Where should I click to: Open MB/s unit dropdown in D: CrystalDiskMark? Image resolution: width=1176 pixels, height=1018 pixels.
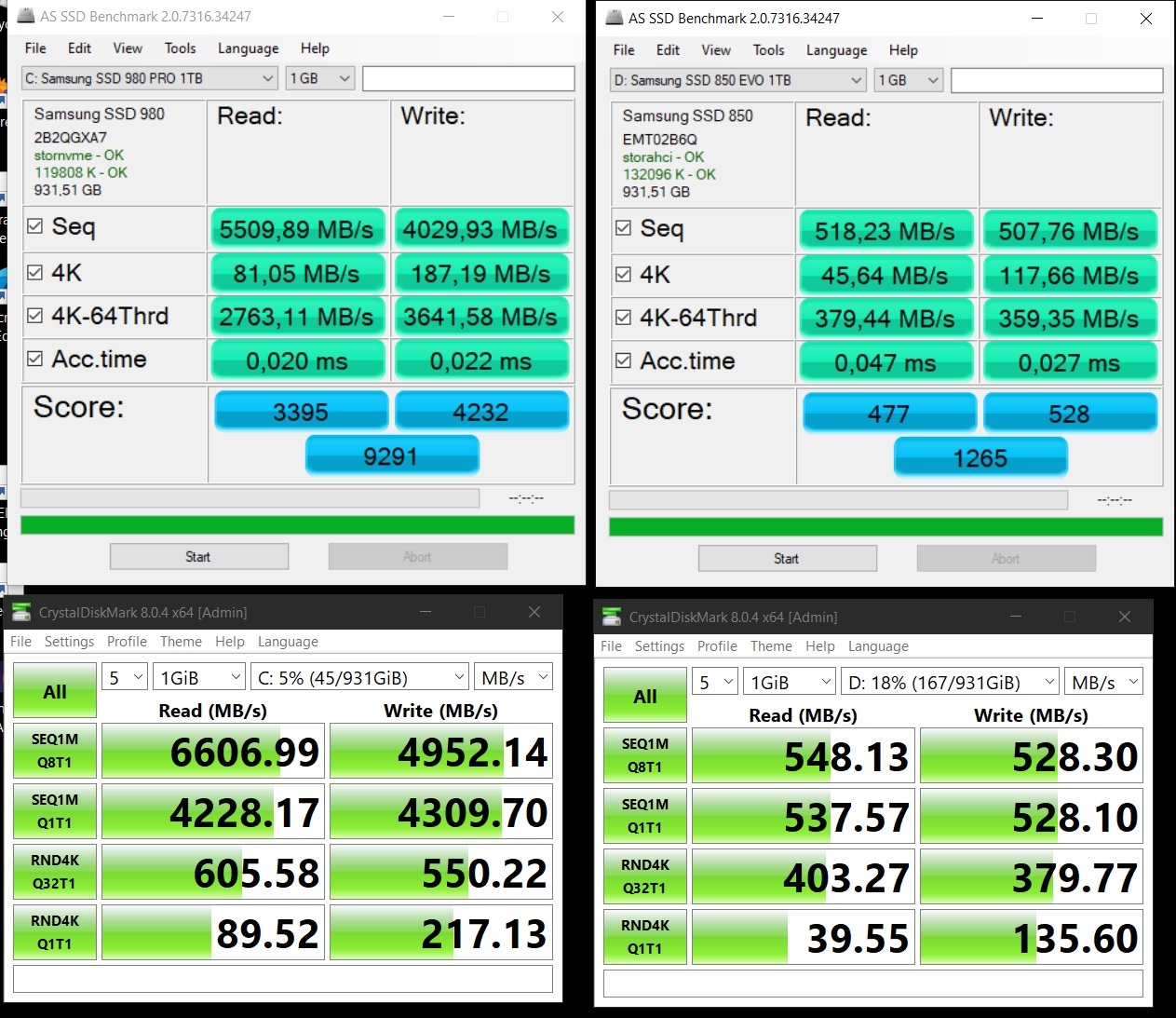click(1104, 682)
